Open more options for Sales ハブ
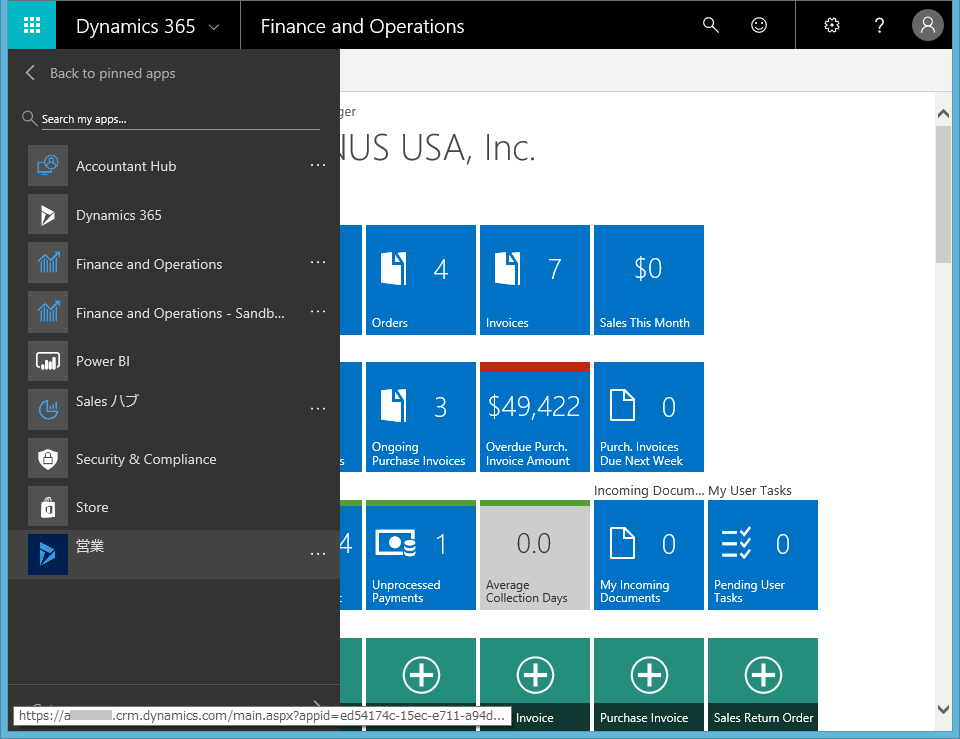Viewport: 960px width, 739px height. point(318,409)
